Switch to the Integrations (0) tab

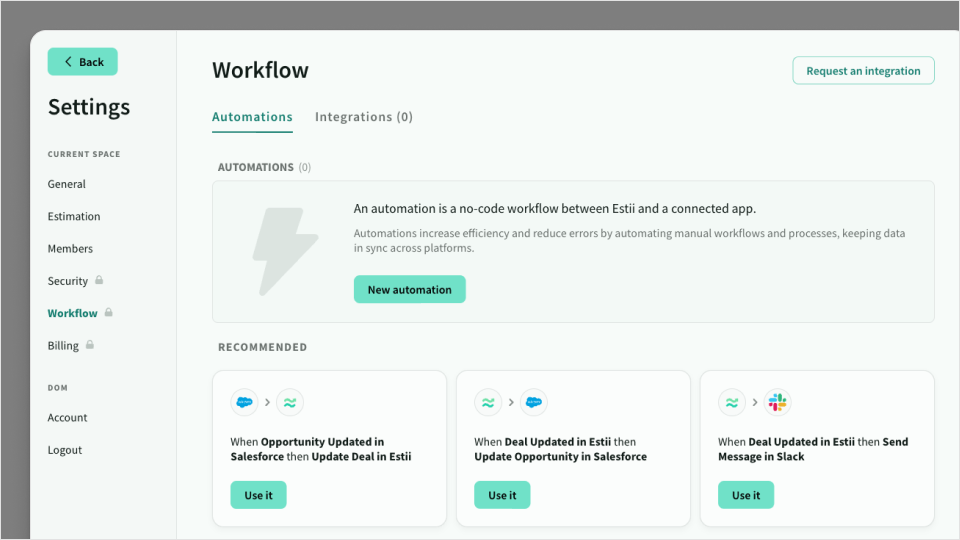(364, 117)
